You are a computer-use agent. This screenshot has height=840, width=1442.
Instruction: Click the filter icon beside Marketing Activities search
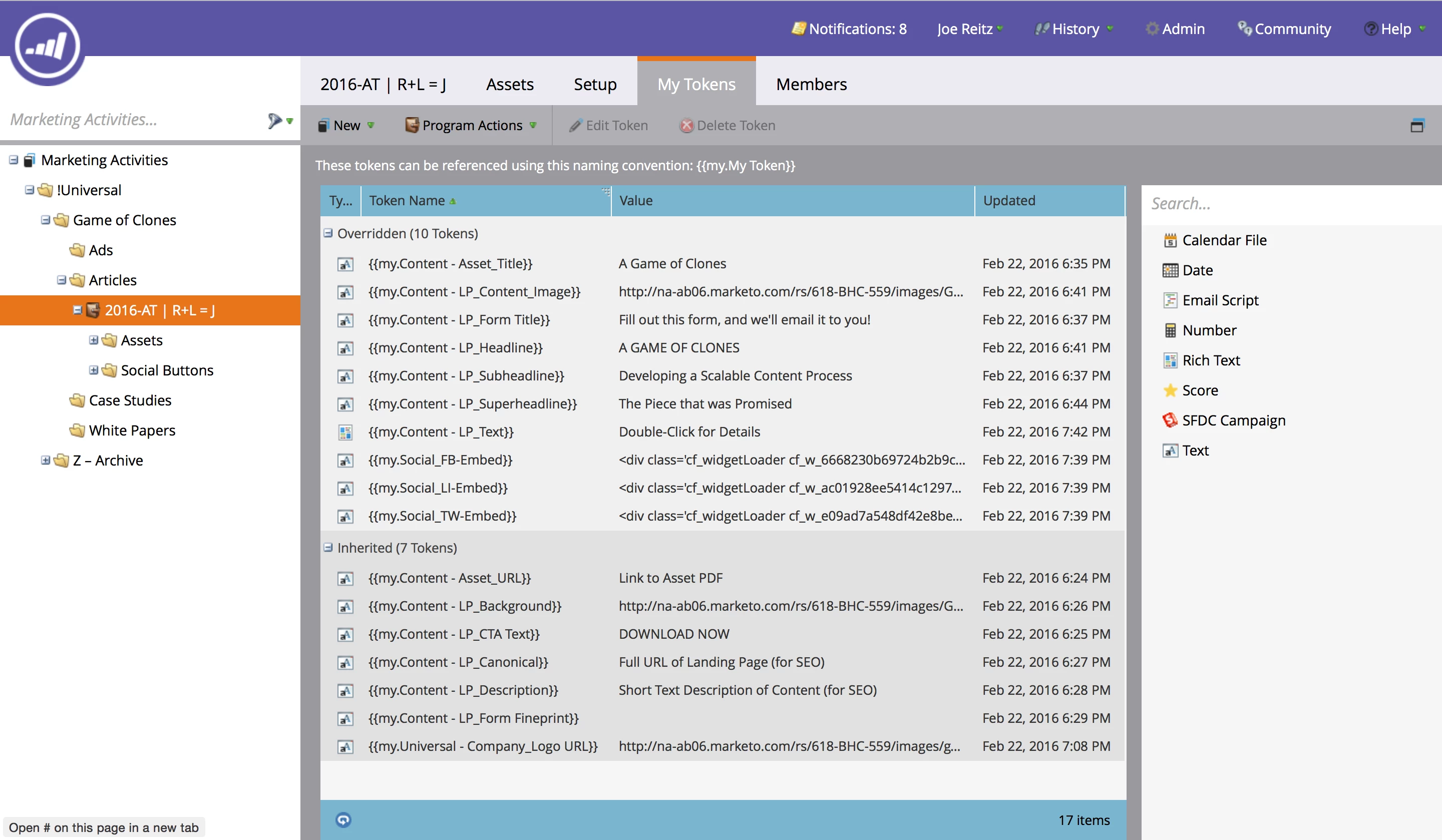275,120
